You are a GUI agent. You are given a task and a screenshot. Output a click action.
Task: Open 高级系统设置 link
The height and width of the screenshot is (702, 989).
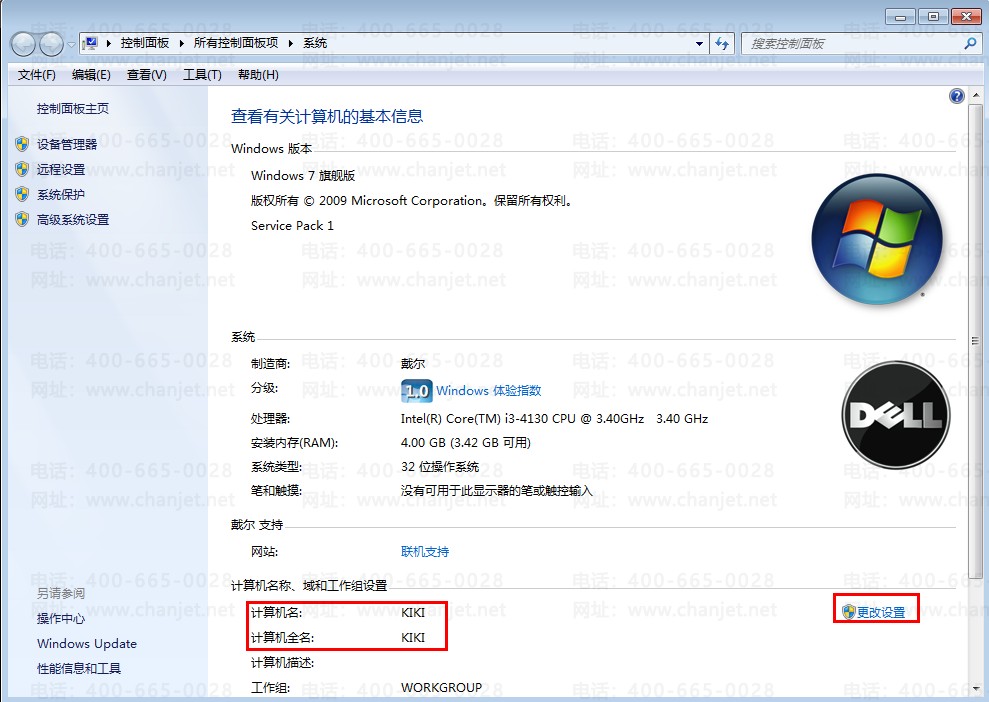(x=73, y=219)
